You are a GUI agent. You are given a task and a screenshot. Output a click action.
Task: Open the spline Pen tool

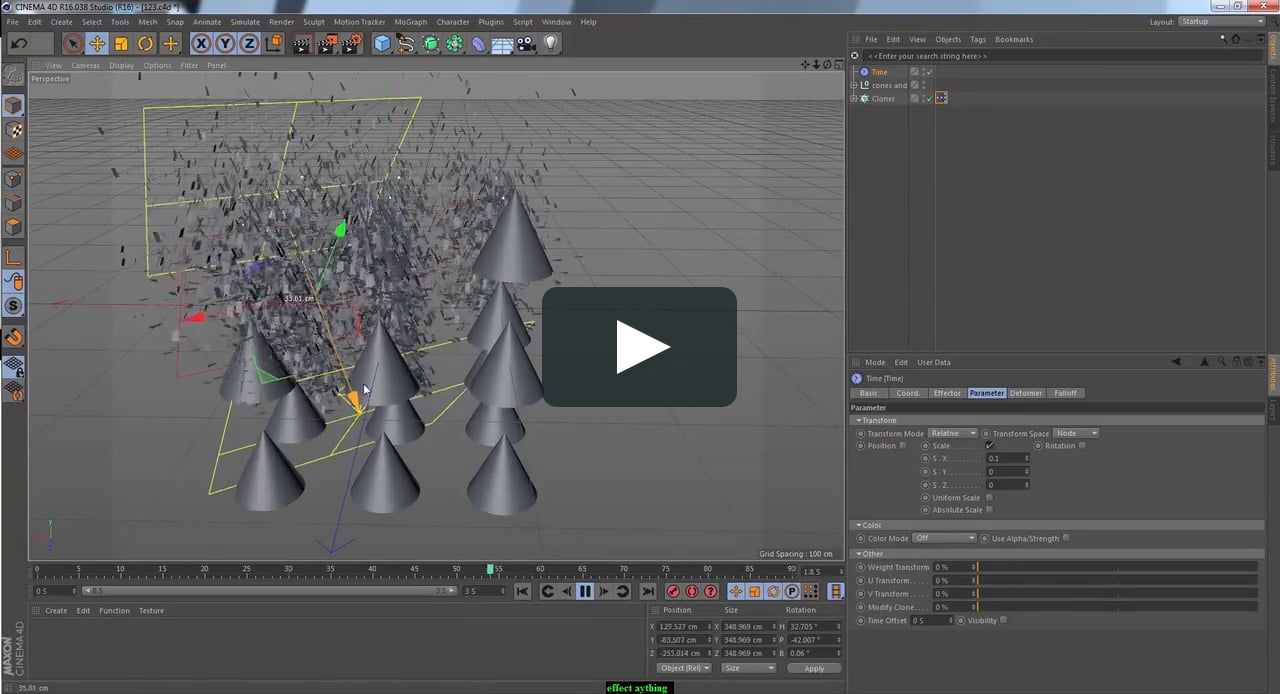406,43
